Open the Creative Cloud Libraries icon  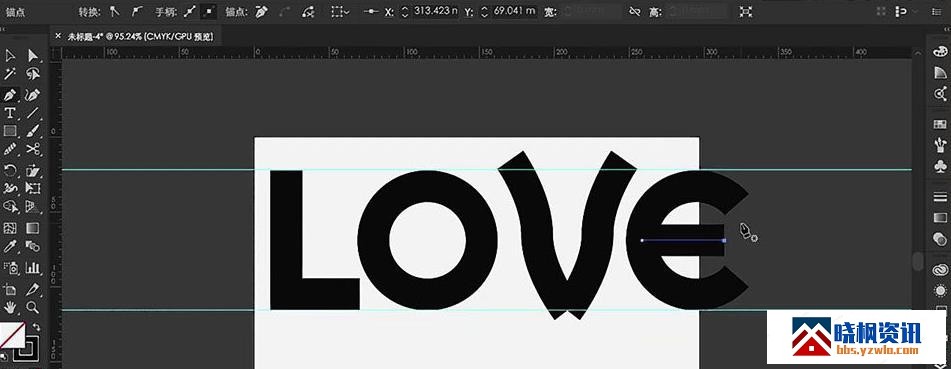click(x=941, y=270)
